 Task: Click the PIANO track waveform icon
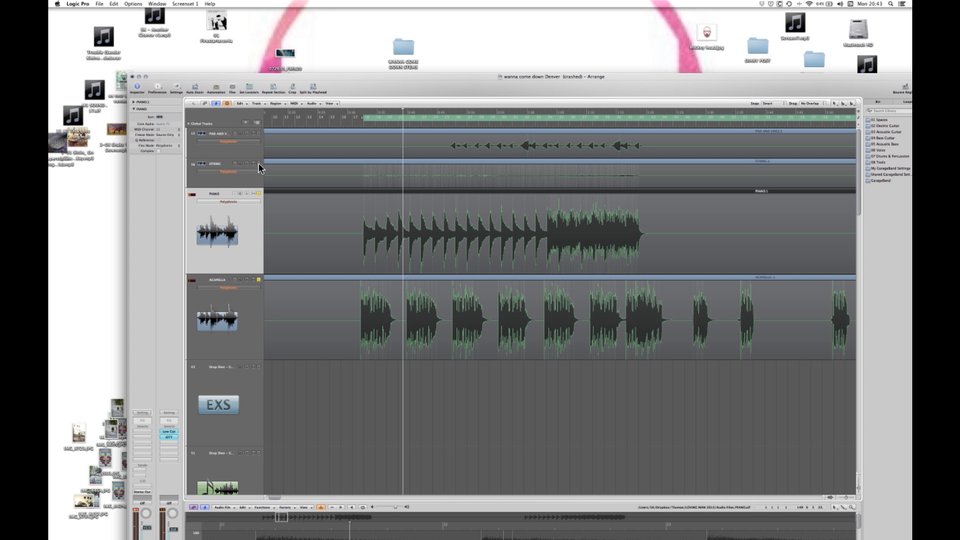coord(217,233)
